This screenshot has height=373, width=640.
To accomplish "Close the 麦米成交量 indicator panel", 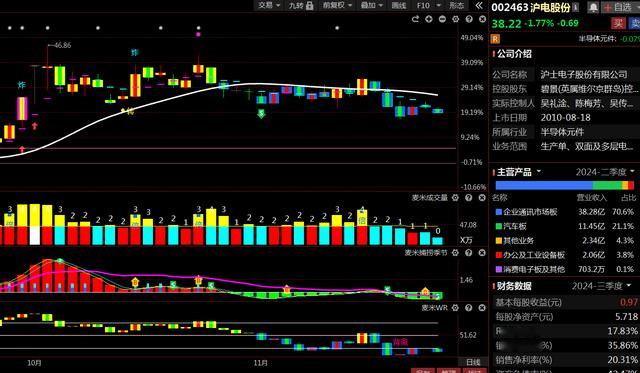I will 482,198.
